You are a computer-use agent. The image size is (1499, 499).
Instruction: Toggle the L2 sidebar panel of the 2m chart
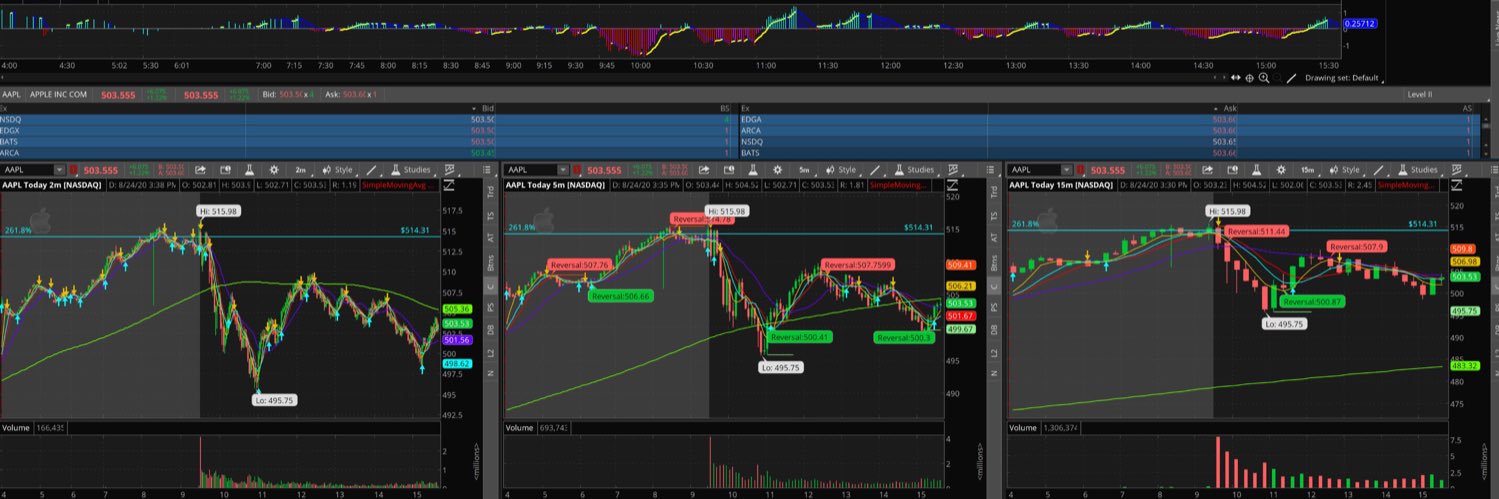click(x=489, y=351)
